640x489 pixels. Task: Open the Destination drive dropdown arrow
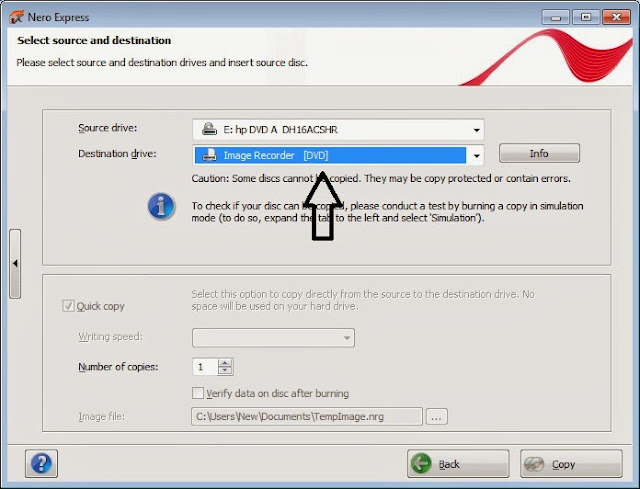point(476,156)
